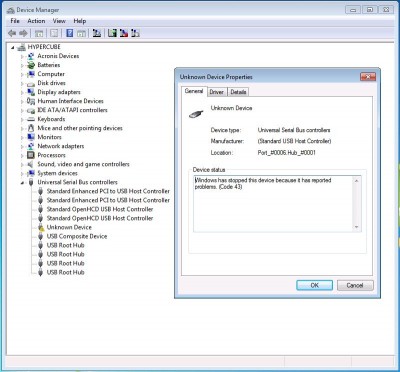Click the HYPERCUBE computer icon
The width and height of the screenshot is (400, 372).
22,47
